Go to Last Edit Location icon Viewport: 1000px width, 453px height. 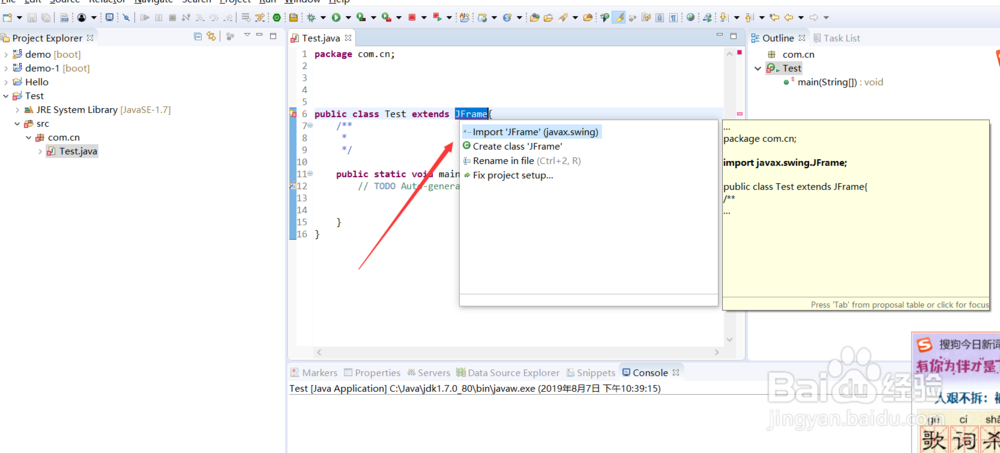775,17
